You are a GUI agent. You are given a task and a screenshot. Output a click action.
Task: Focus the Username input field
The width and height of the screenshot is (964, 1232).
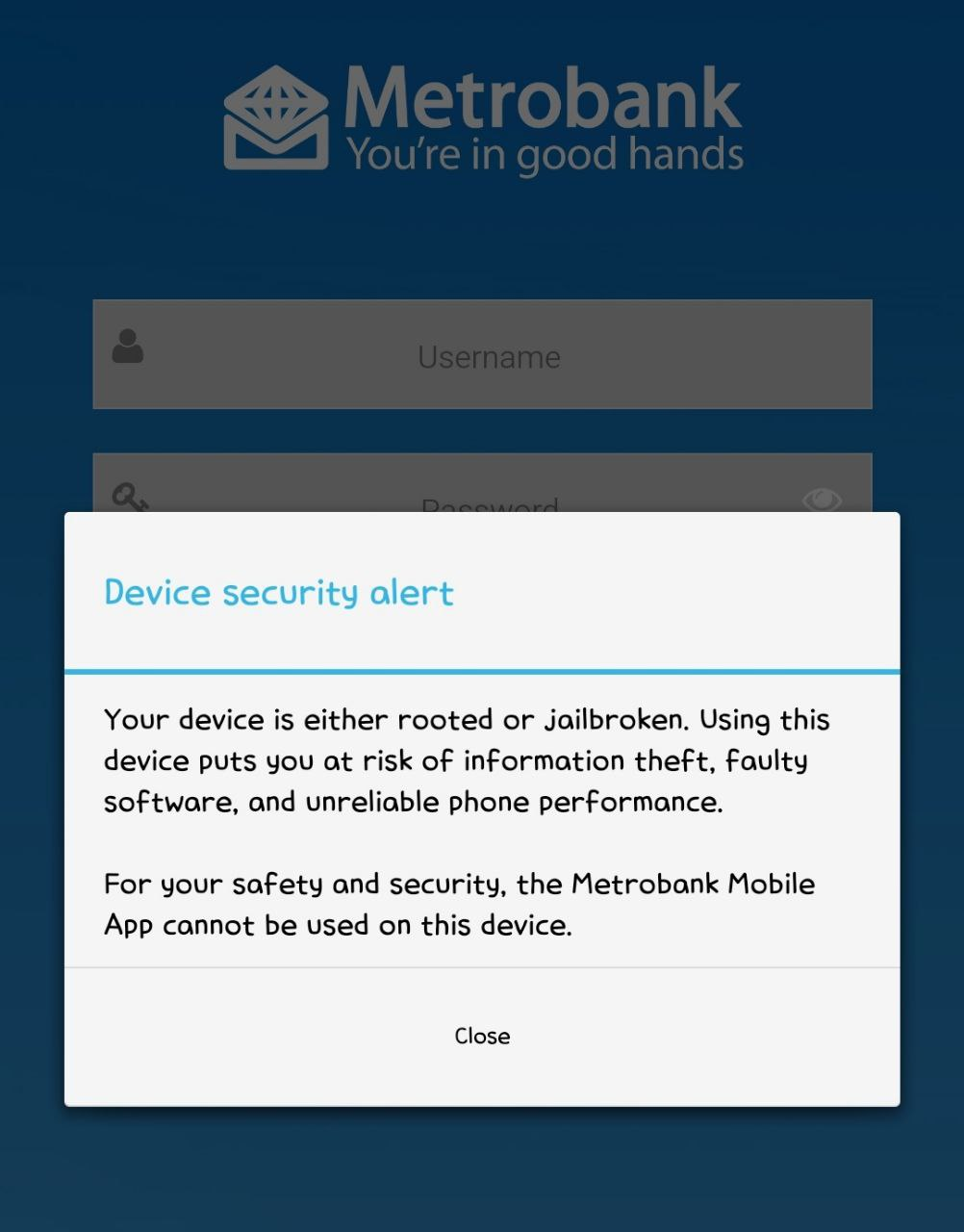point(482,354)
